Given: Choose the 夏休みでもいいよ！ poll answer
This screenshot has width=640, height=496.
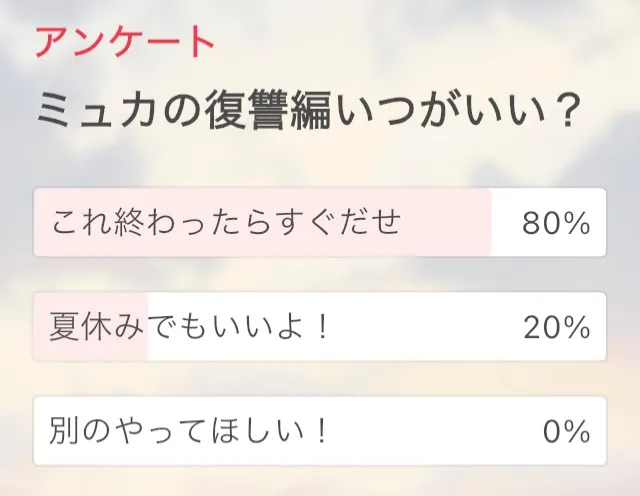Looking at the screenshot, I should tap(190, 327).
